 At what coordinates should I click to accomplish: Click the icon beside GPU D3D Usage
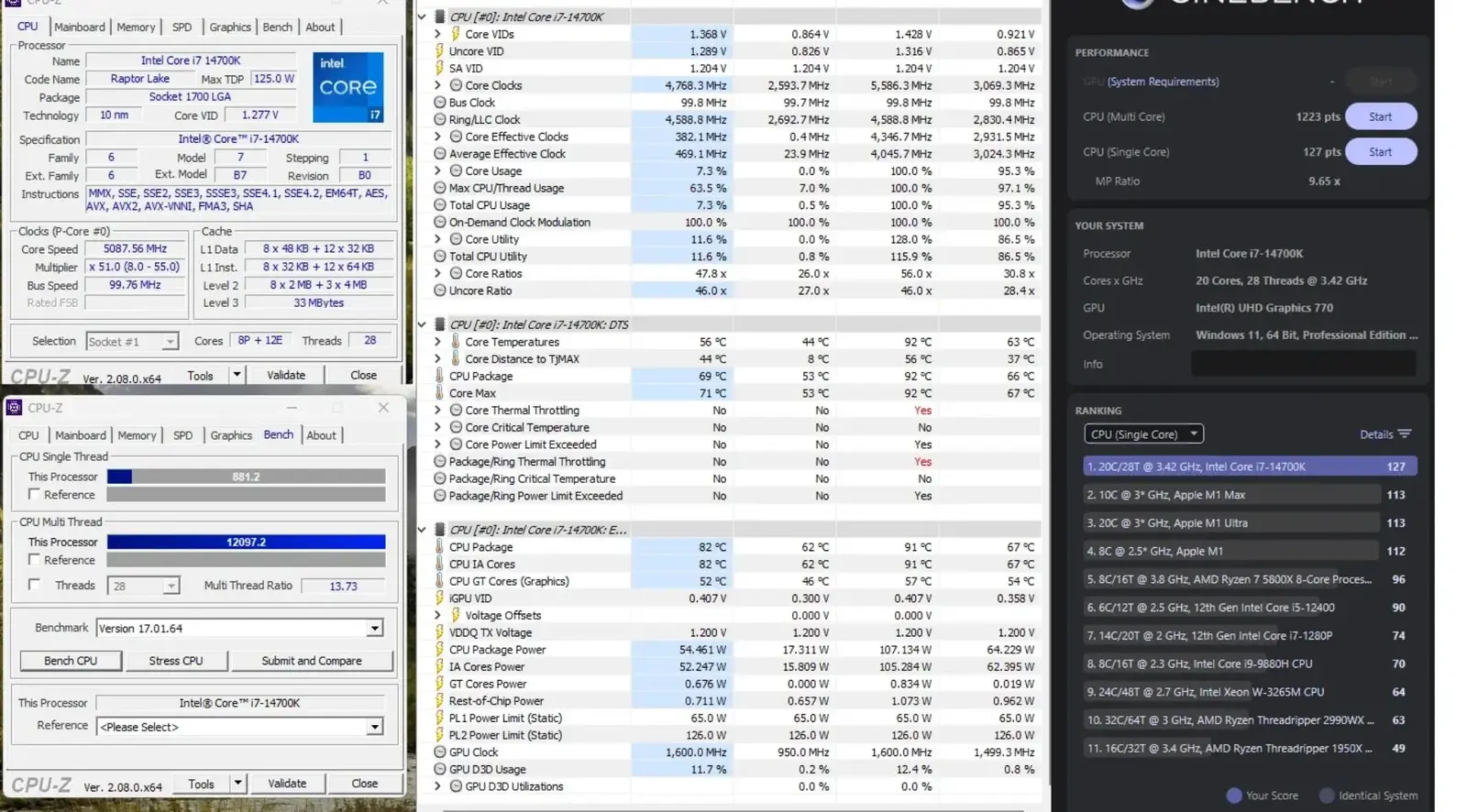(439, 770)
